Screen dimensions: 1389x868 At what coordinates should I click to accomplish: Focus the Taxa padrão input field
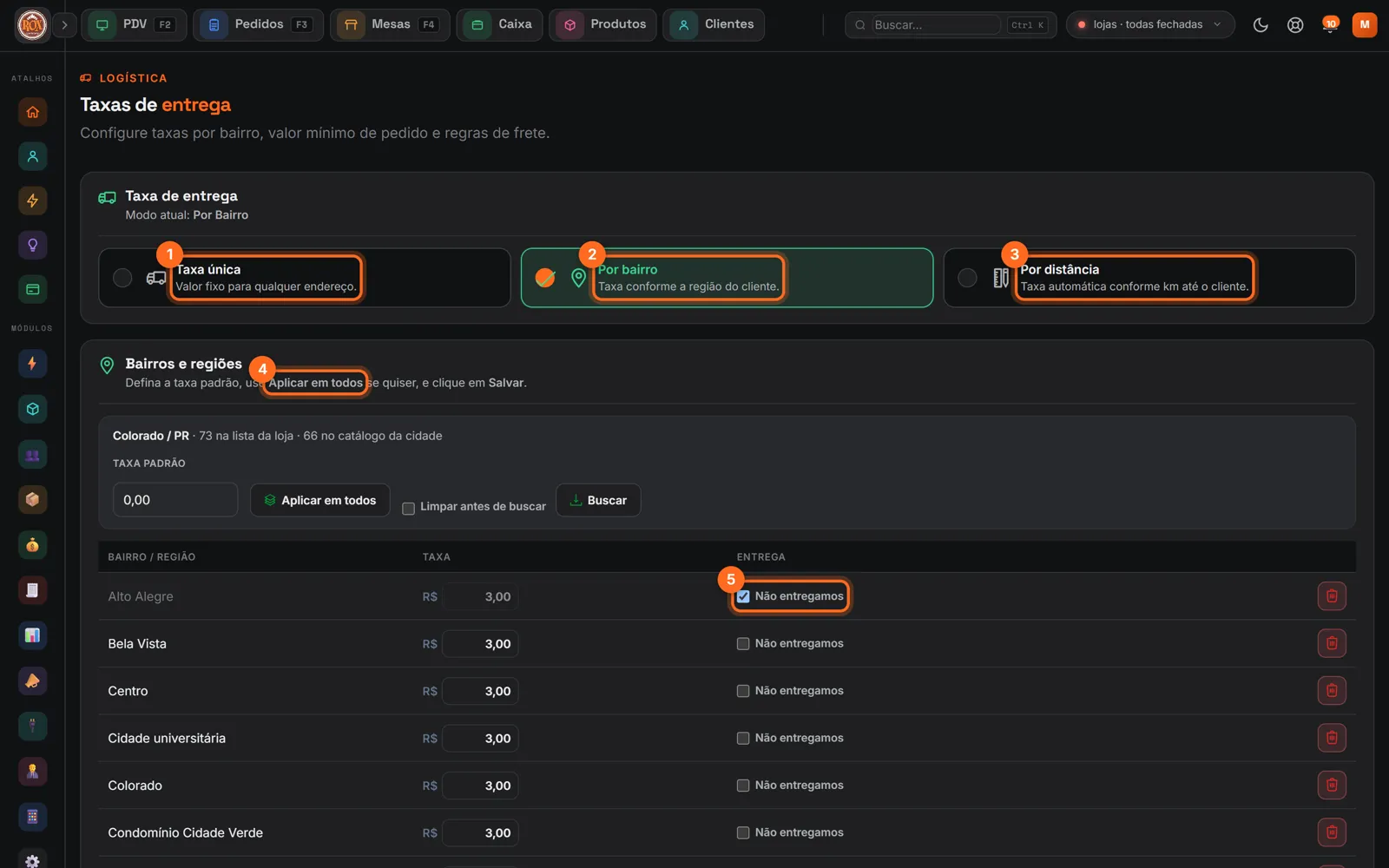pos(175,500)
